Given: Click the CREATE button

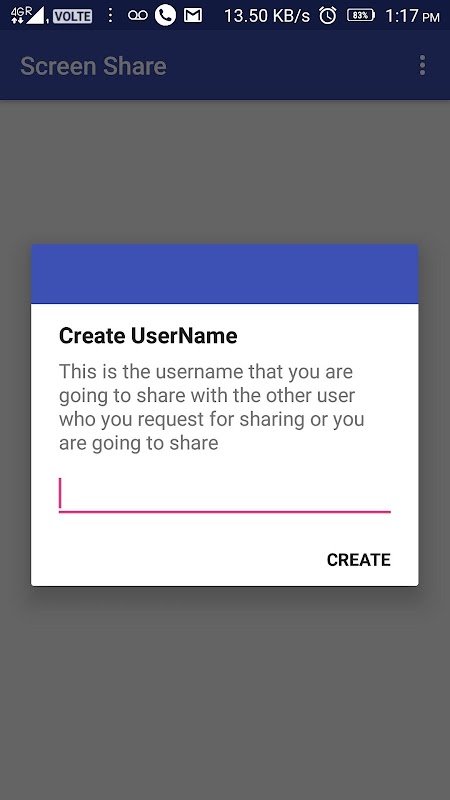Looking at the screenshot, I should tap(359, 560).
